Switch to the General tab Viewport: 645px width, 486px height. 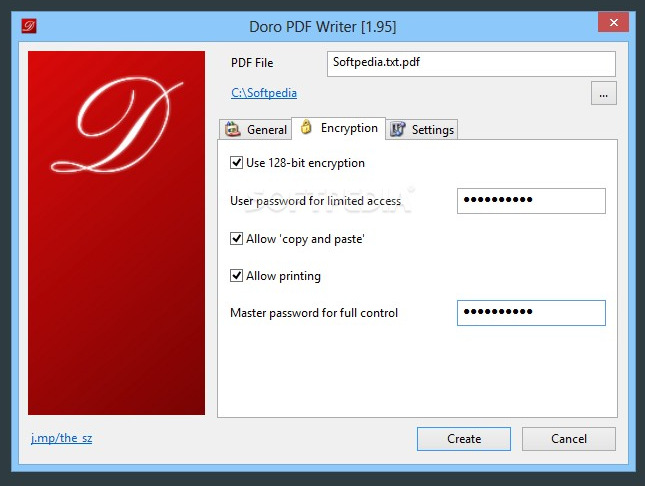255,130
